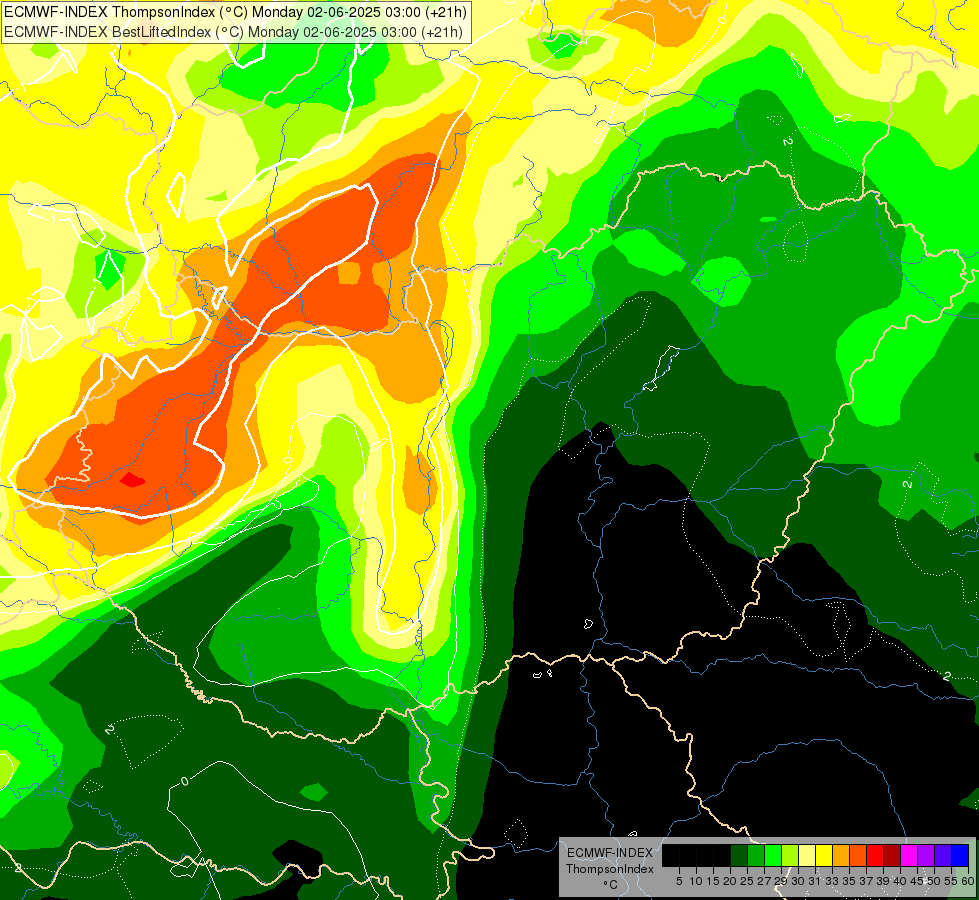
Task: Pick the magenta 40–45 legend swatch
Action: coord(909,856)
